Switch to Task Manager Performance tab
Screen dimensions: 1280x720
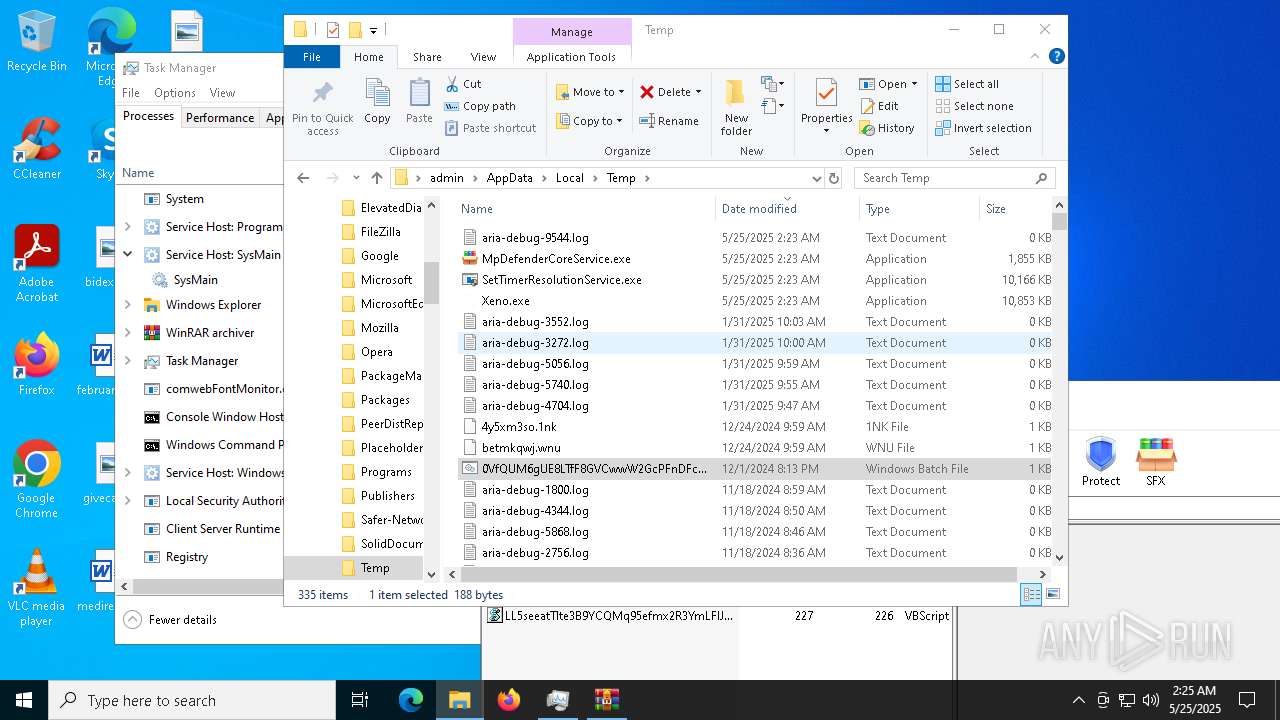click(x=220, y=117)
